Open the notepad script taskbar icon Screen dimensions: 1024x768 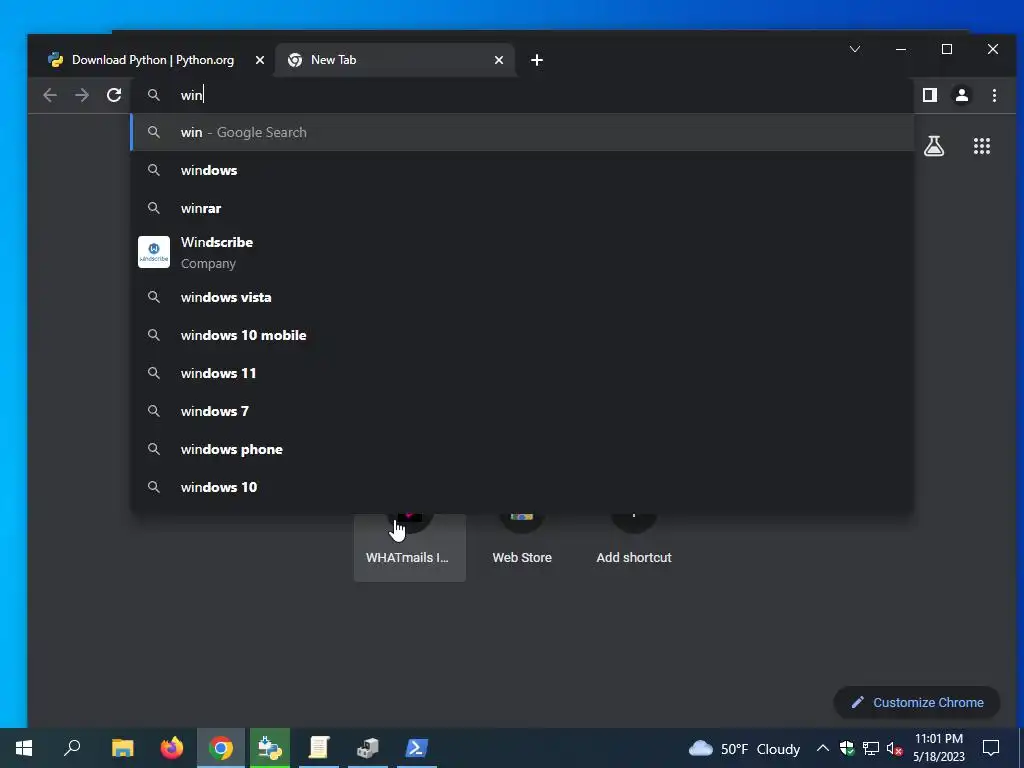pos(319,748)
